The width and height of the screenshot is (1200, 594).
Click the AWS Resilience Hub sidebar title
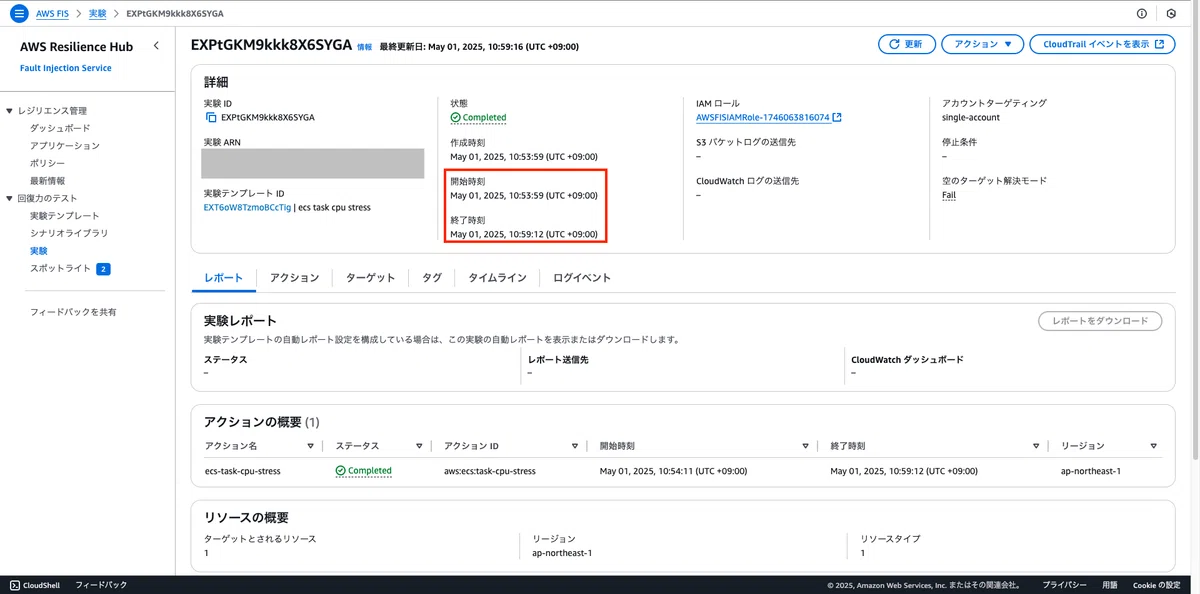76,46
